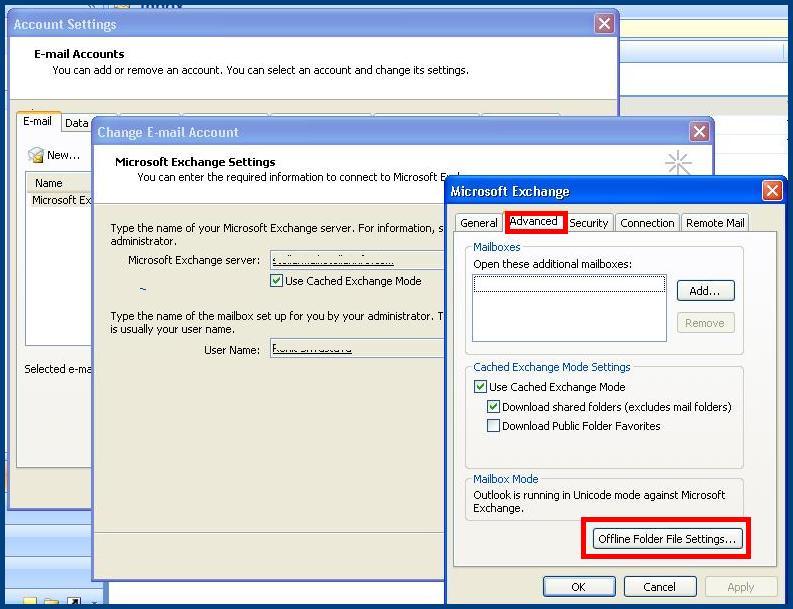793x609 pixels.
Task: Switch to the Security tab
Action: pyautogui.click(x=588, y=223)
